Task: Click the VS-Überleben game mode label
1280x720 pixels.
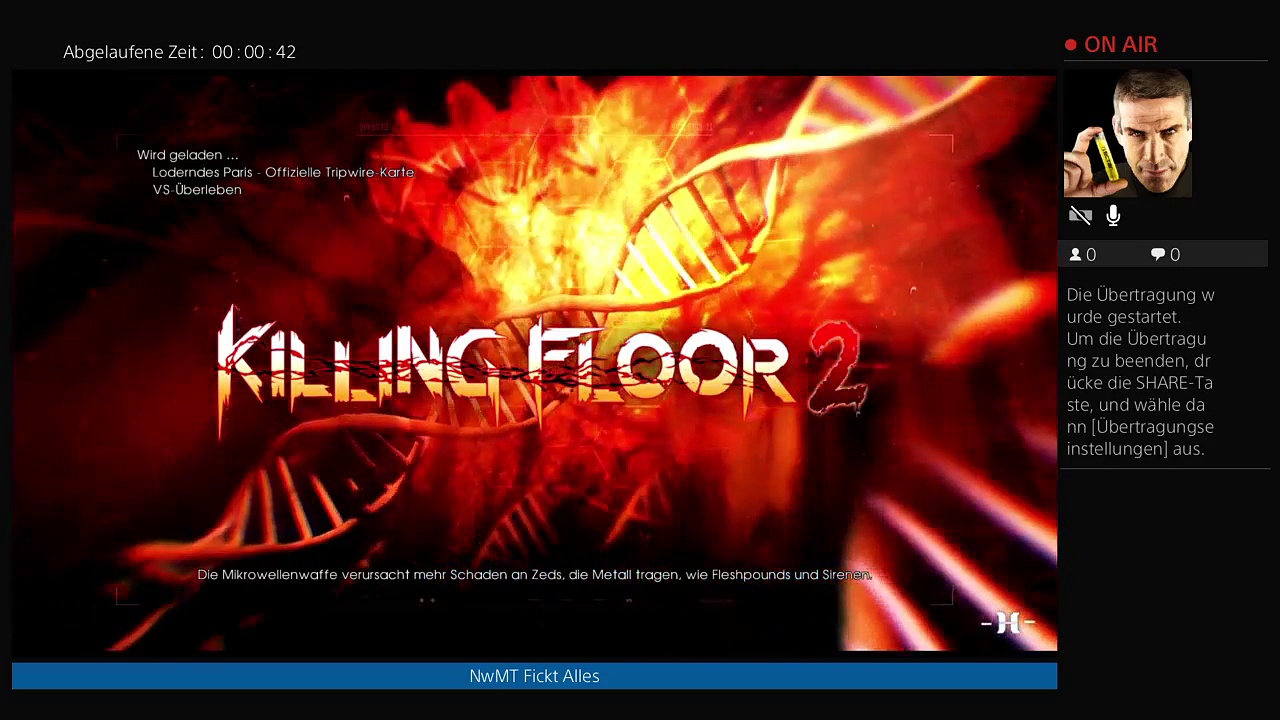Action: click(x=197, y=190)
